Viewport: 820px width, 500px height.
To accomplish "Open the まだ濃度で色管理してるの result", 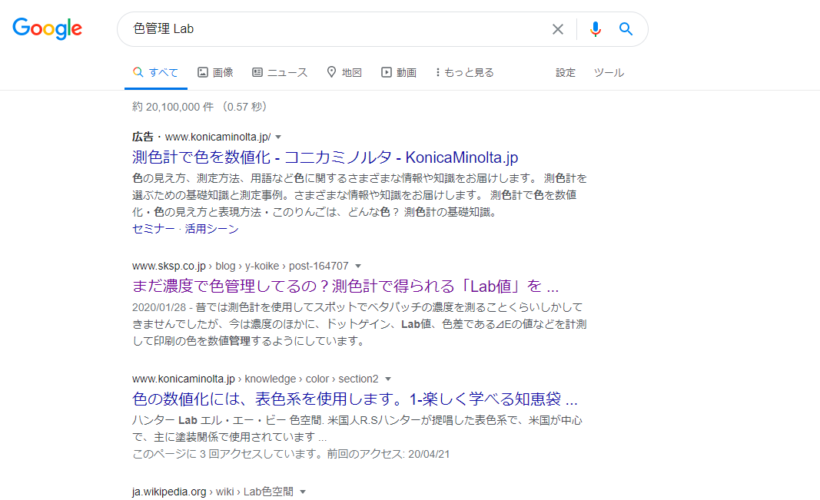I will point(345,287).
